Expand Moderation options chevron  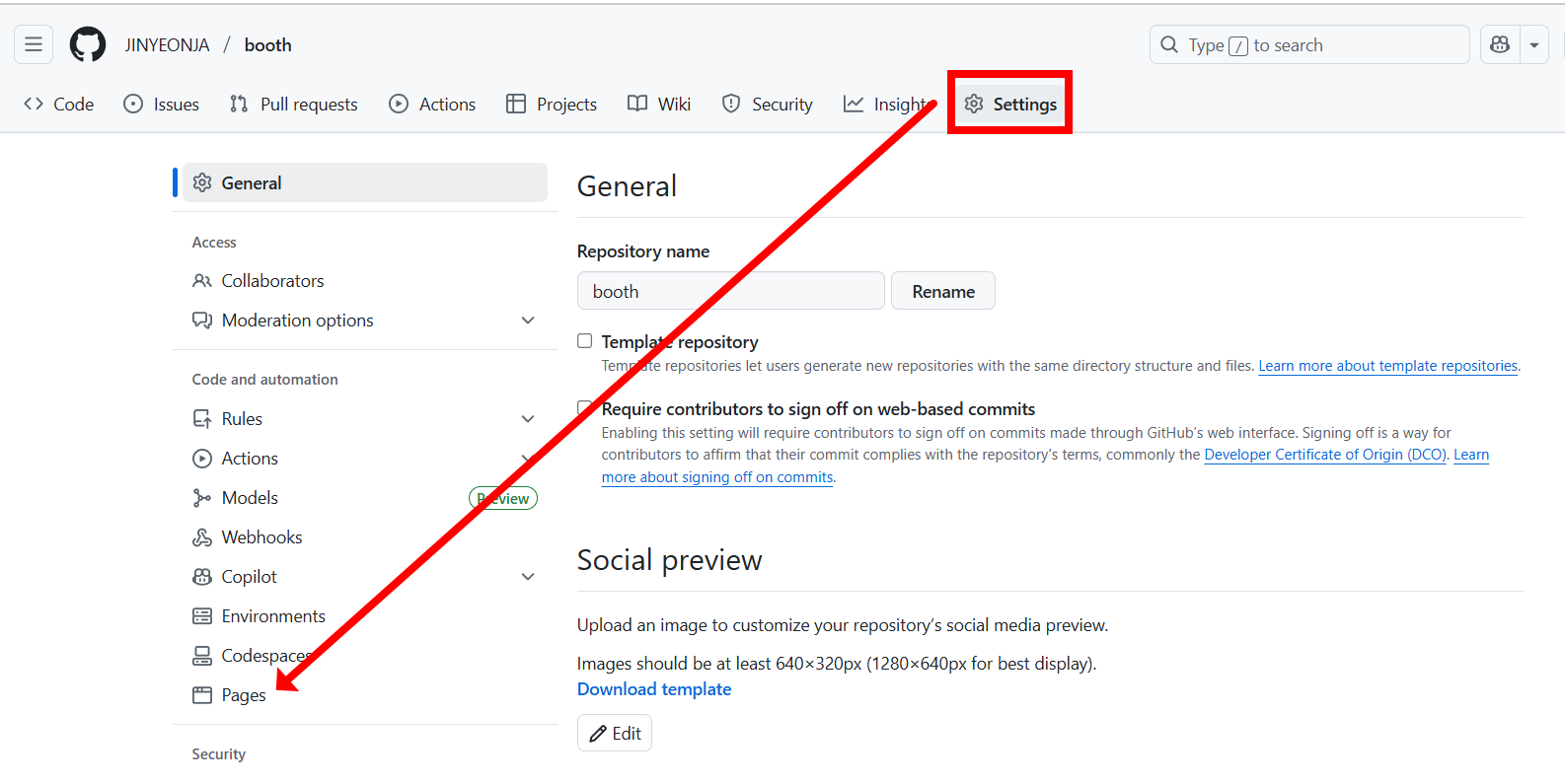tap(528, 321)
